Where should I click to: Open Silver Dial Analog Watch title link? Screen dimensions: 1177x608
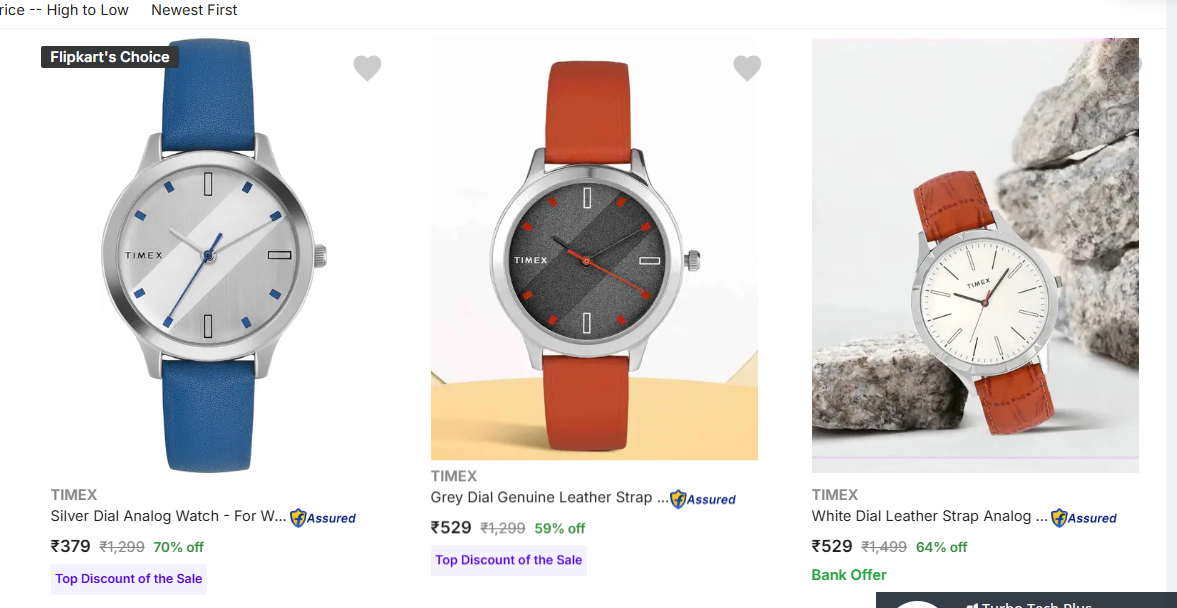(x=168, y=516)
